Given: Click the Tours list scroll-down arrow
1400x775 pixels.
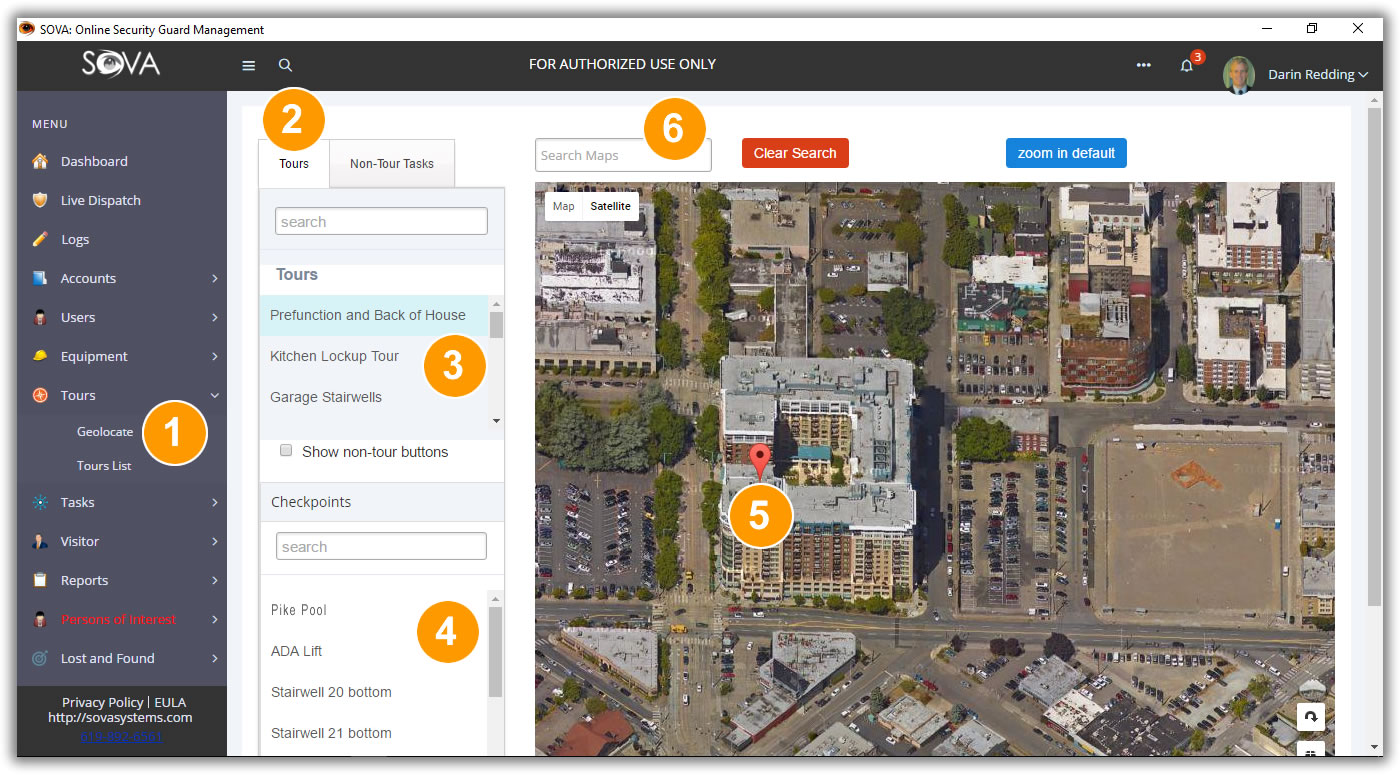Looking at the screenshot, I should 496,421.
